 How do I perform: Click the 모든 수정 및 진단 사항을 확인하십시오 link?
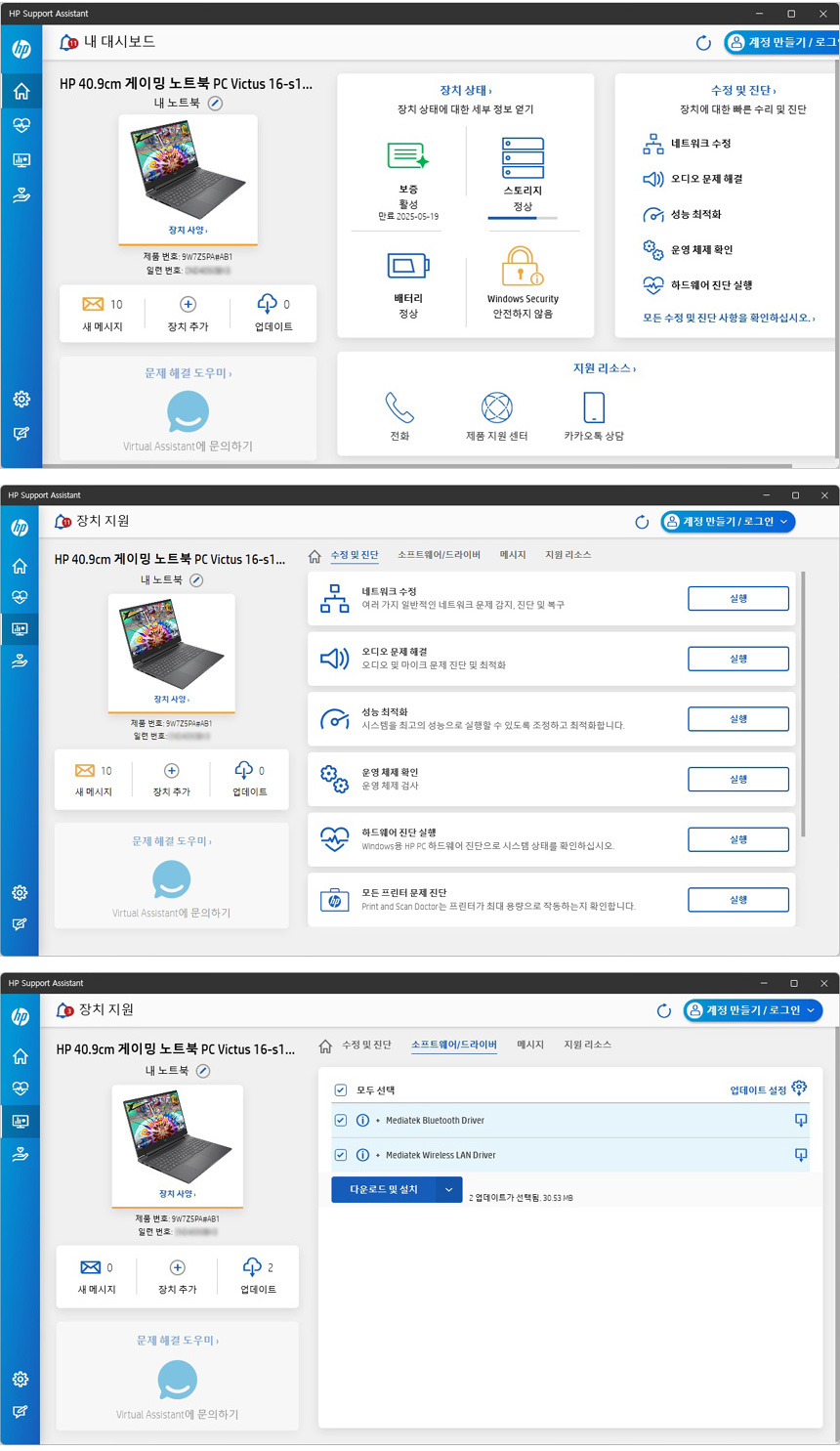(x=728, y=318)
